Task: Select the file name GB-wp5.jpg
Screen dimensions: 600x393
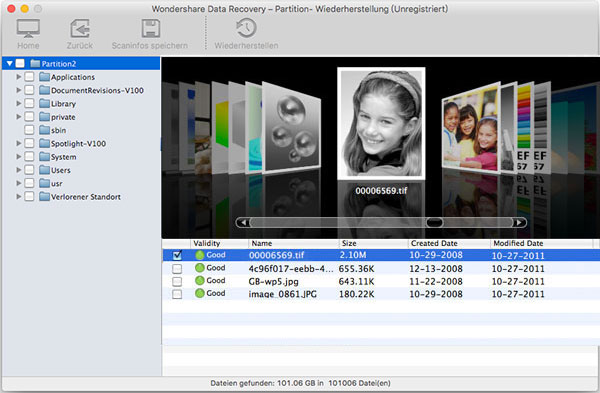Action: [x=274, y=282]
